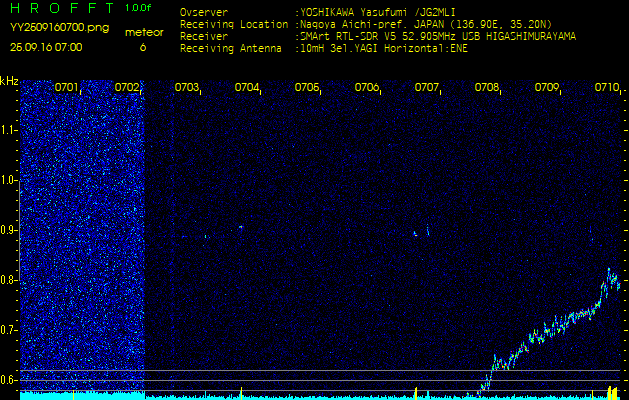The image size is (629, 400).
Task: Click the Ovserver label
Action: pyautogui.click(x=204, y=12)
